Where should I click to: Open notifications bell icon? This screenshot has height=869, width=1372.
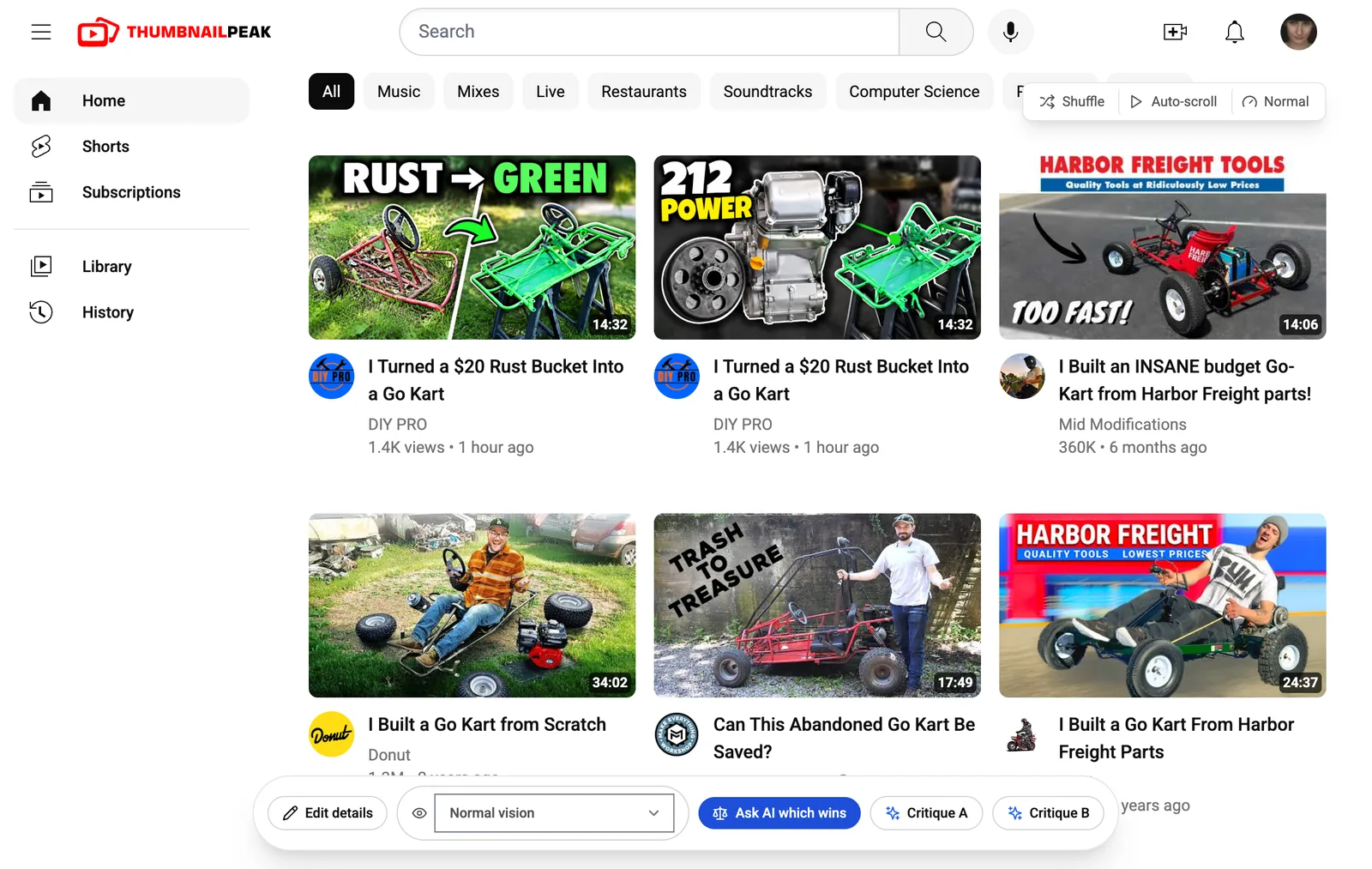pyautogui.click(x=1234, y=32)
